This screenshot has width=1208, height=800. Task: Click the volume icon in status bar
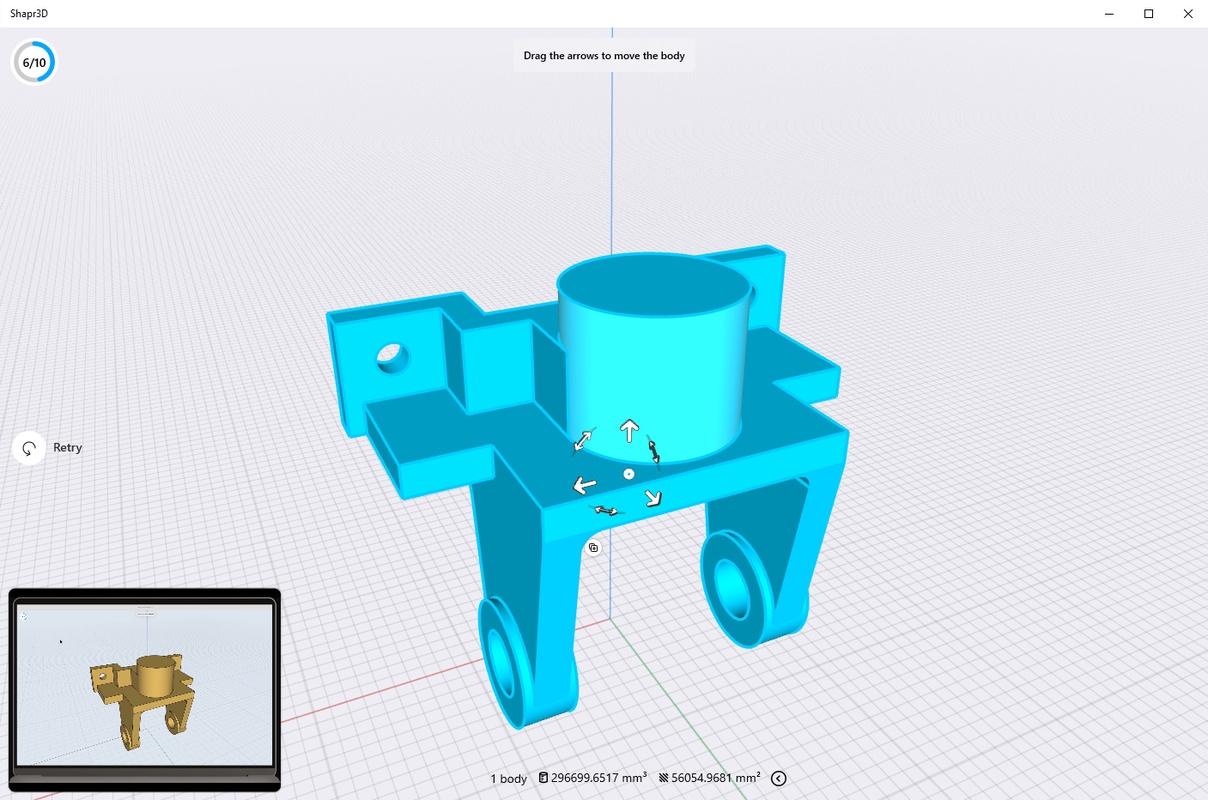click(543, 778)
